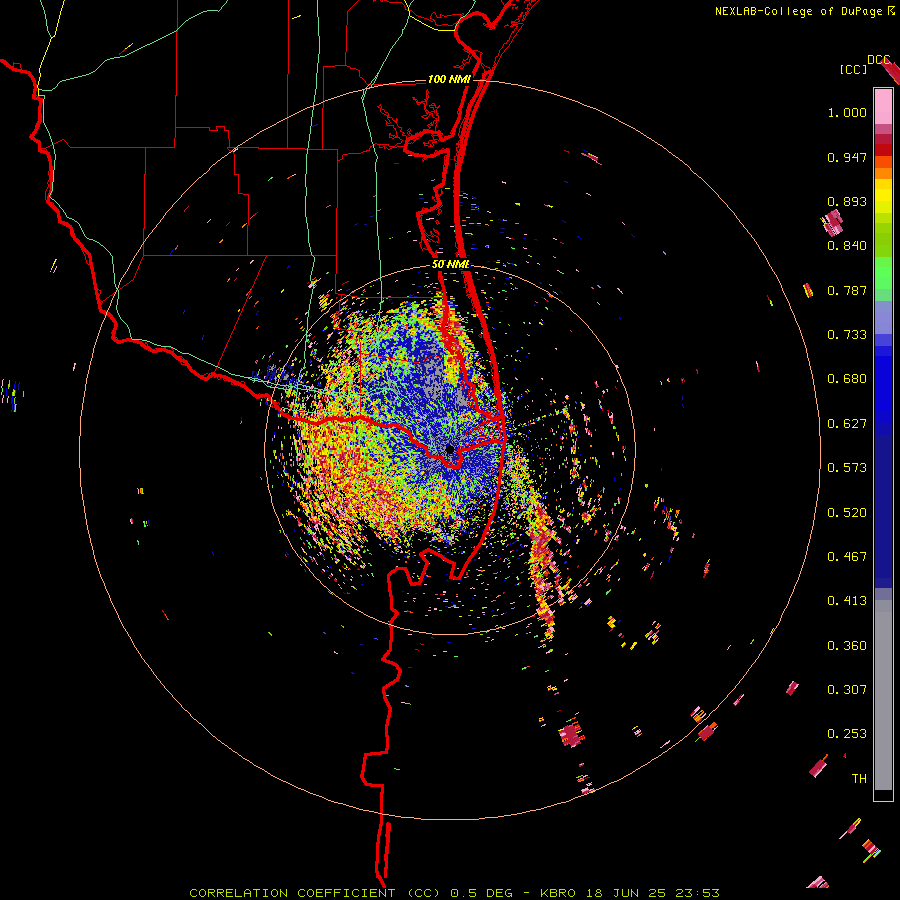Image resolution: width=900 pixels, height=900 pixels.
Task: Pick the black swatch beside TH
Action: [x=883, y=795]
